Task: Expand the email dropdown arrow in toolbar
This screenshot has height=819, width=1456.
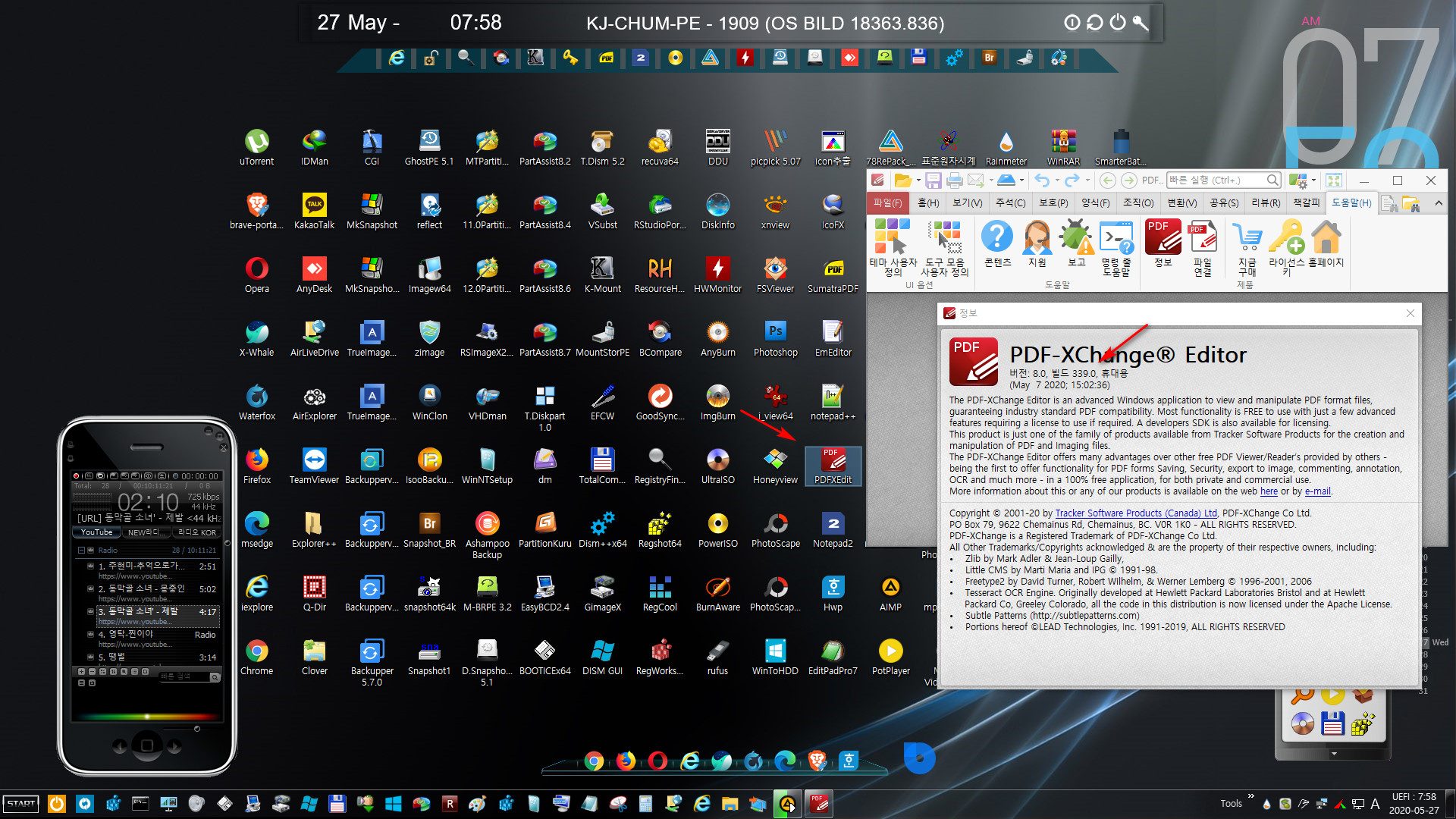Action: (990, 180)
